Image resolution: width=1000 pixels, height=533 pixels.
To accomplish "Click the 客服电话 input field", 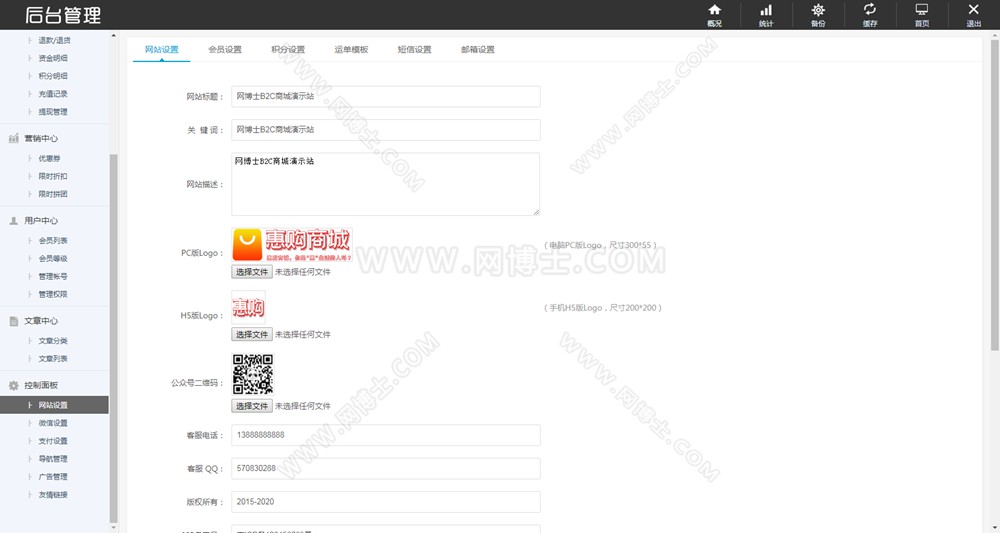I will [x=386, y=435].
